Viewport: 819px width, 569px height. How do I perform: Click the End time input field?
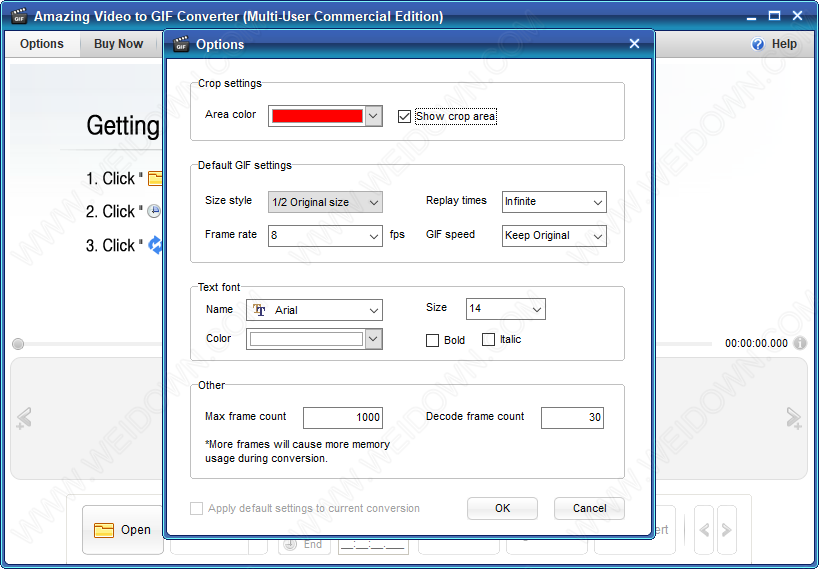tap(373, 545)
